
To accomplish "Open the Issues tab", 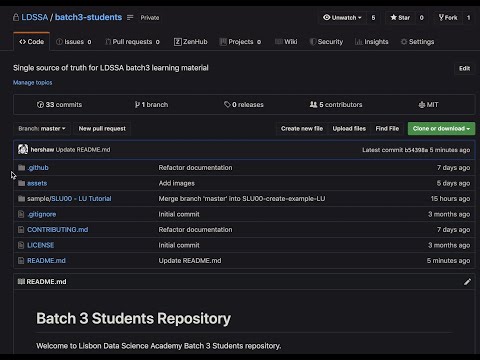I will click(74, 42).
